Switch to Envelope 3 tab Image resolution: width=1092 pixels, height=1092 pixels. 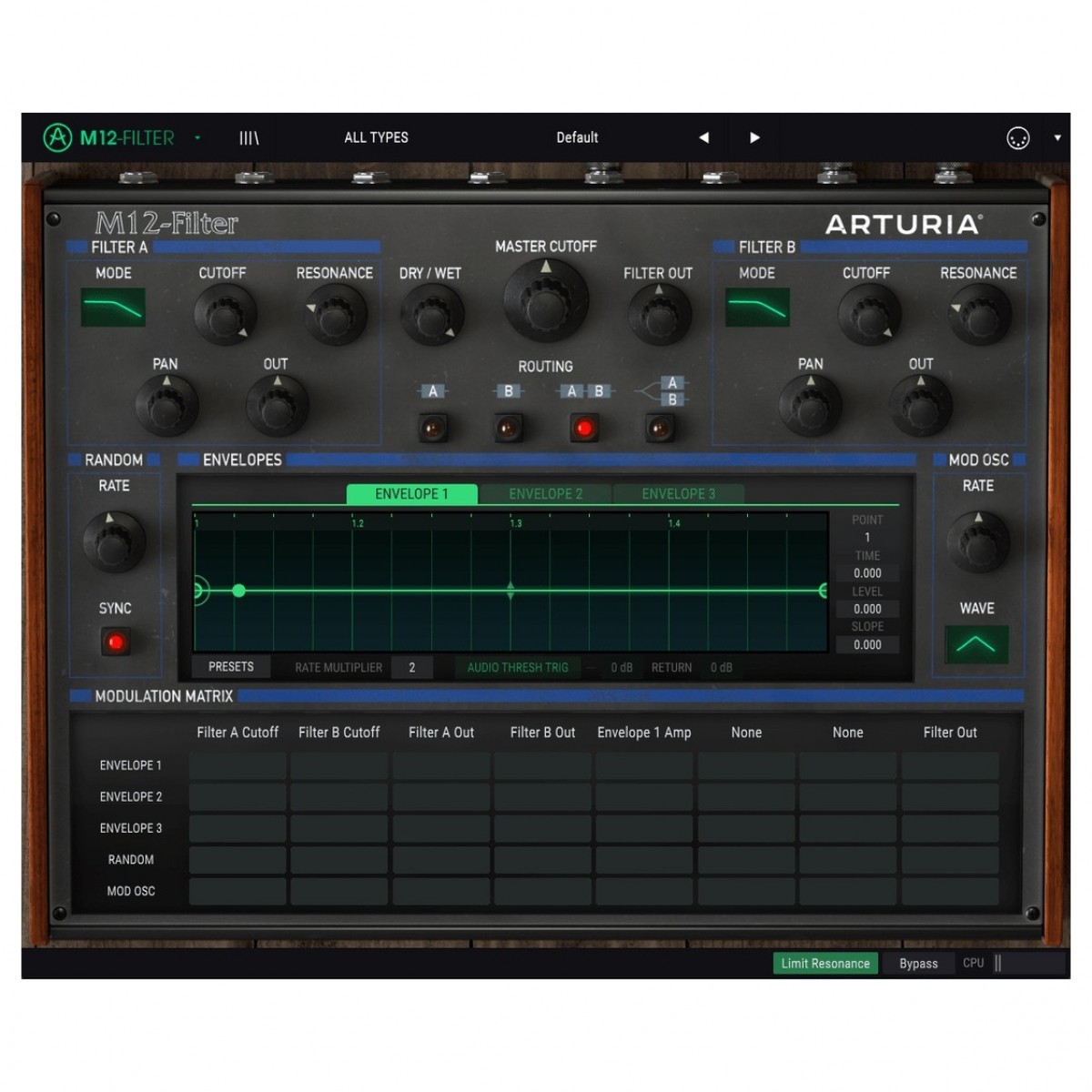click(678, 494)
